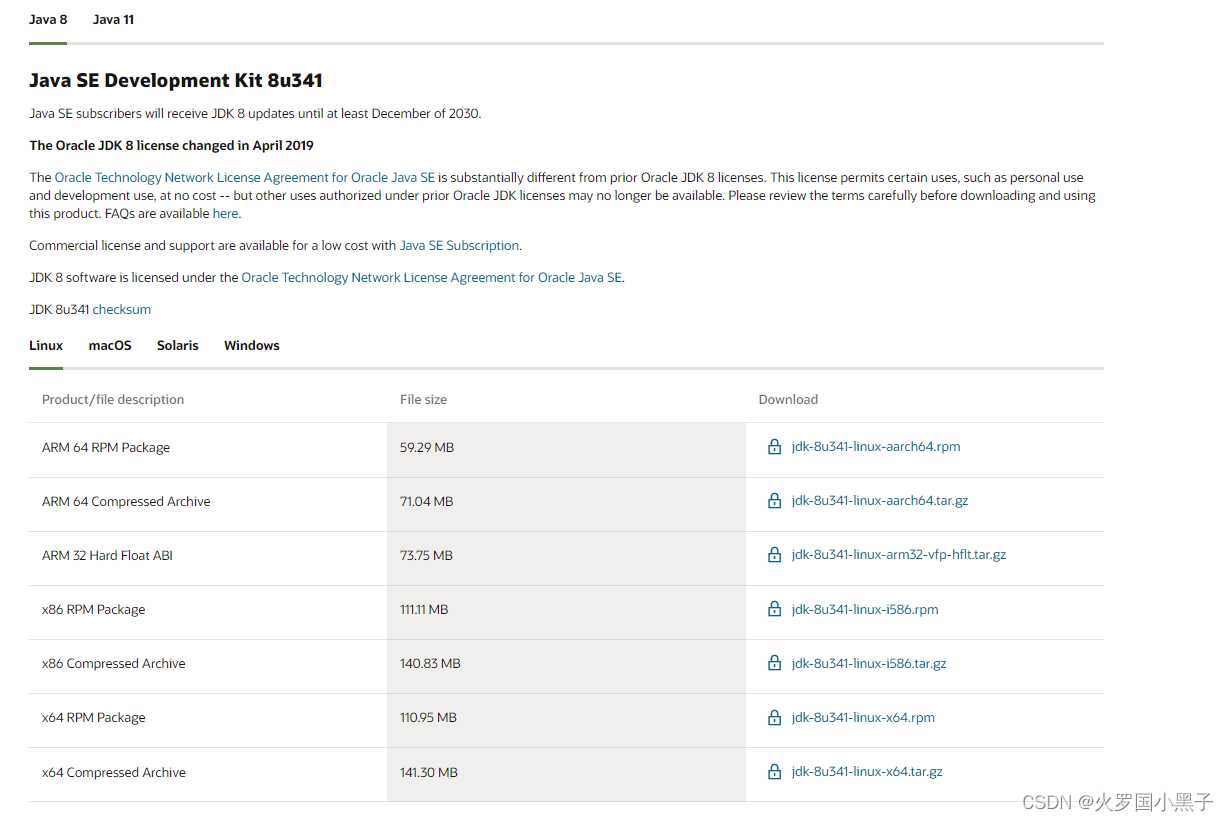Click the 73.75 MB file size
The image size is (1228, 821).
tap(427, 556)
